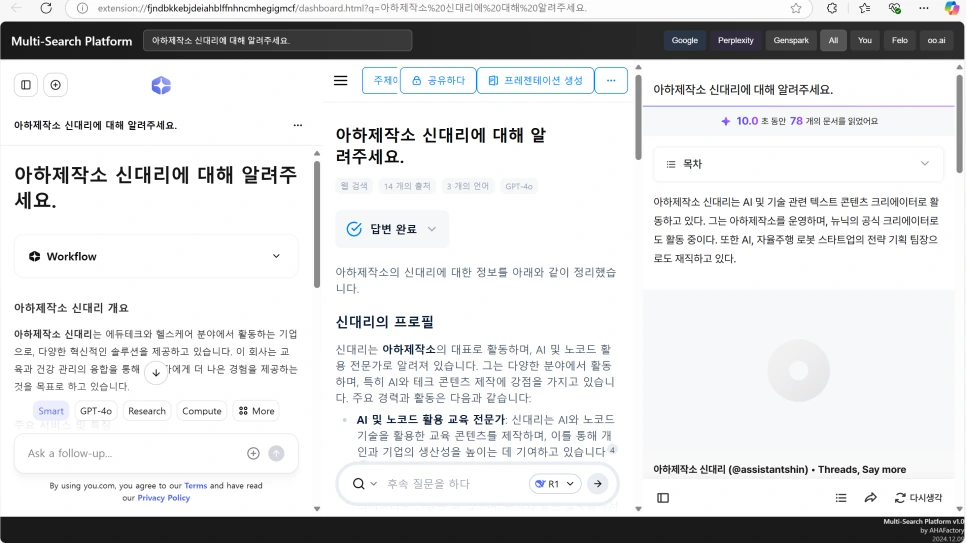Switch to the Google engine tab

pyautogui.click(x=684, y=40)
